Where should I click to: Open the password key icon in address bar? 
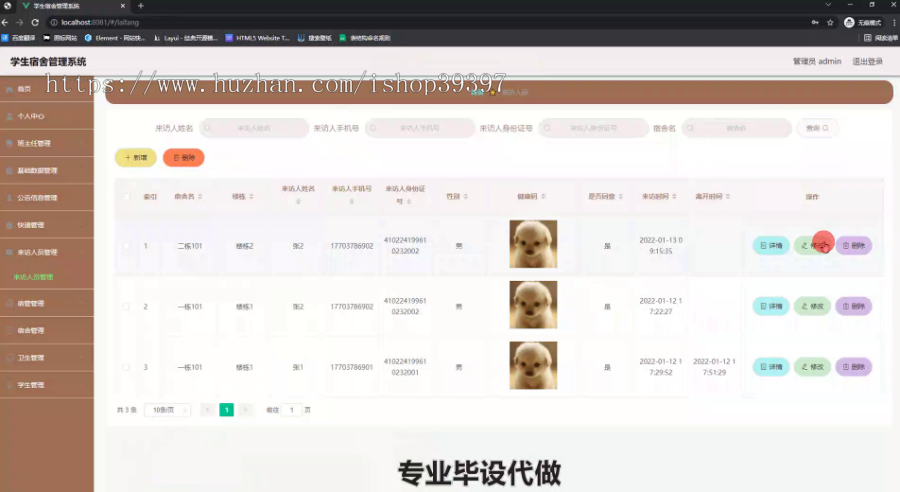815,22
